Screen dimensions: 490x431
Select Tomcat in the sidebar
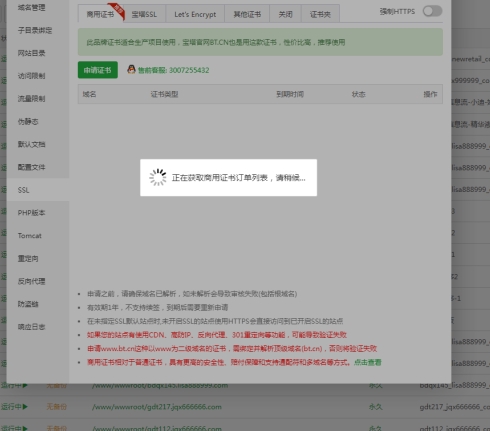[30, 236]
